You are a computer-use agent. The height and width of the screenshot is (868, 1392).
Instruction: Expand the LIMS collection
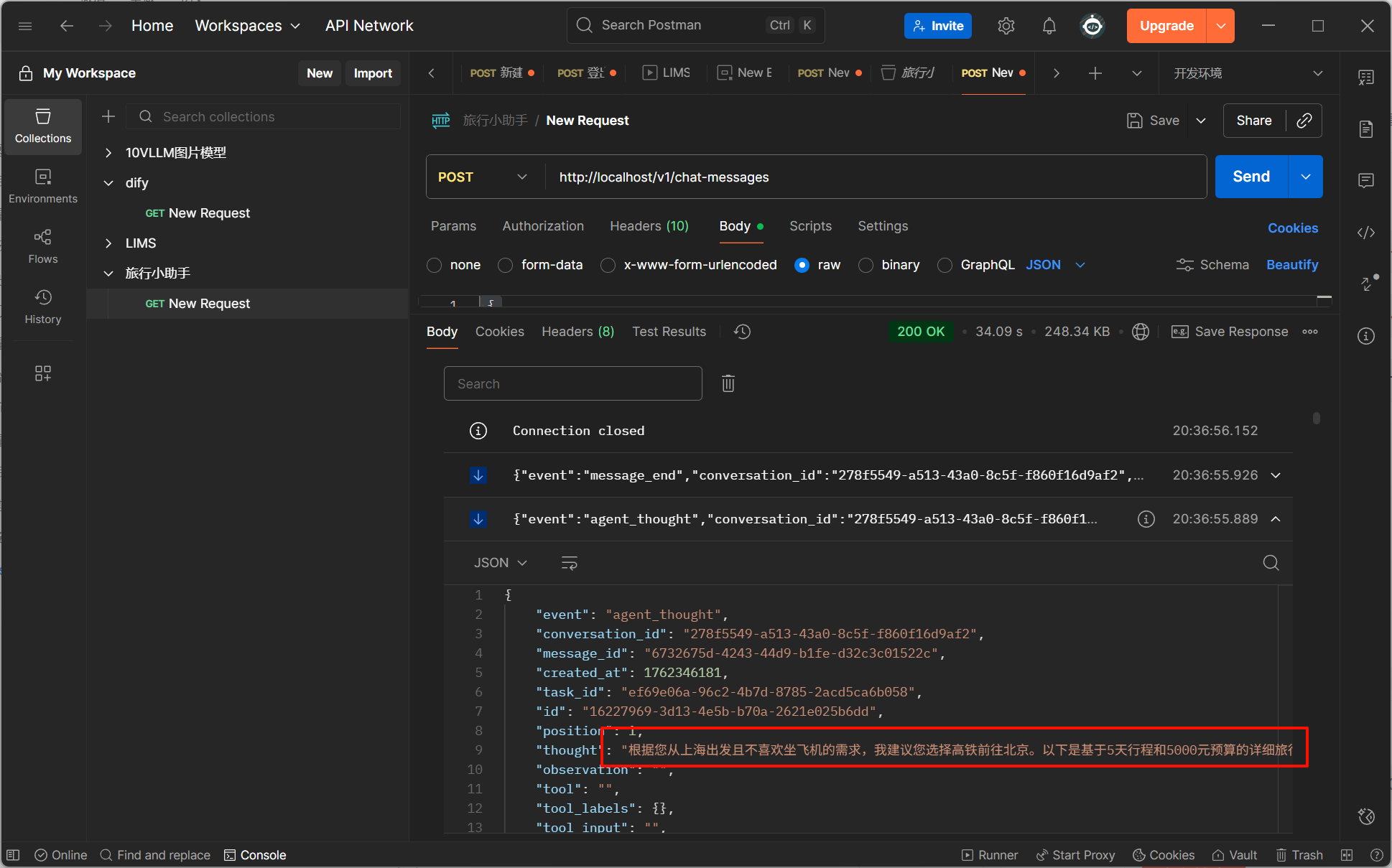click(108, 243)
